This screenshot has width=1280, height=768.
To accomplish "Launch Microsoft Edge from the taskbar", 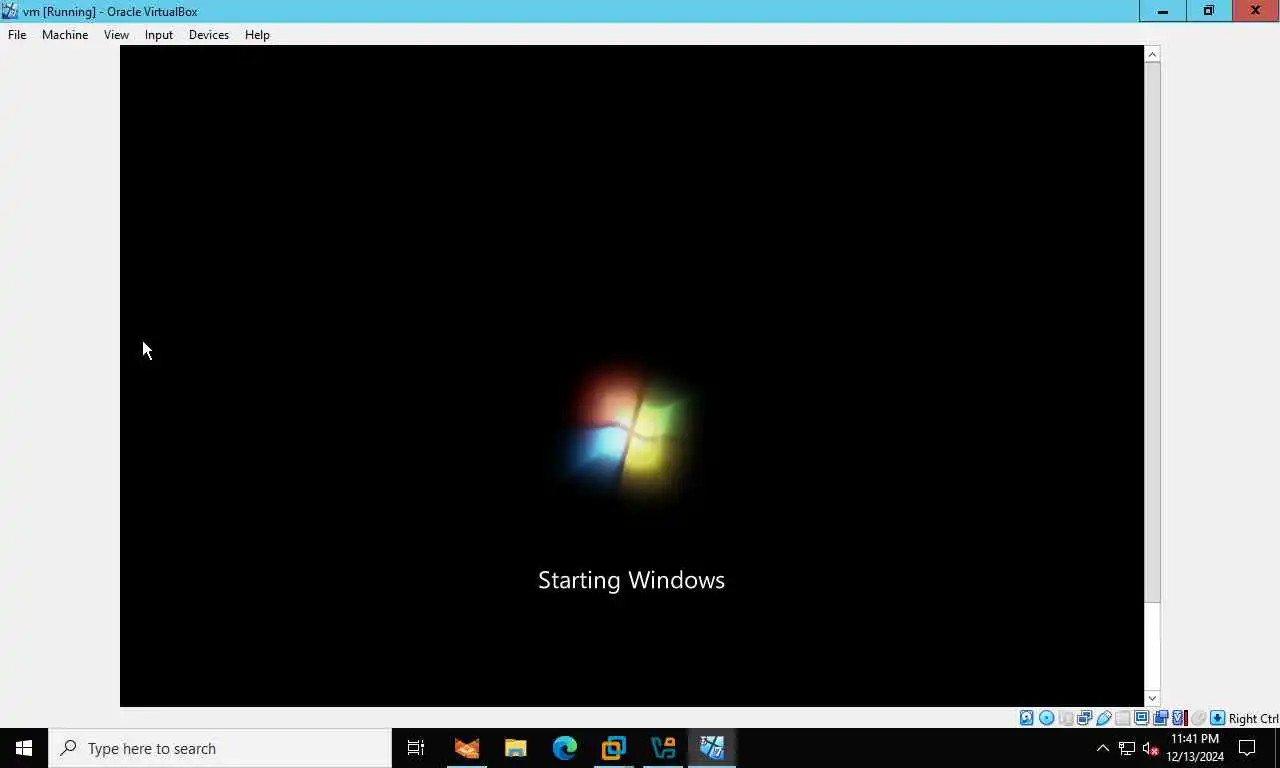I will click(x=565, y=748).
